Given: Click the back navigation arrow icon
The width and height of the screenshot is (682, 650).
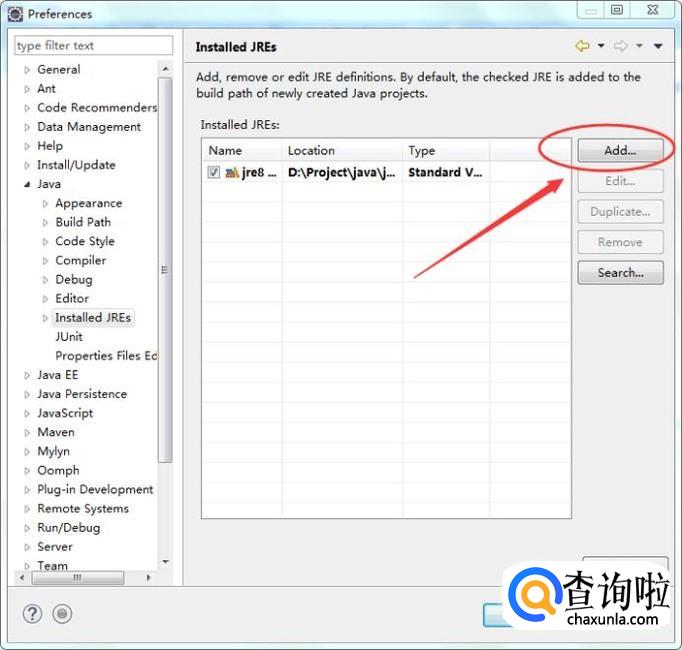Looking at the screenshot, I should (x=582, y=46).
